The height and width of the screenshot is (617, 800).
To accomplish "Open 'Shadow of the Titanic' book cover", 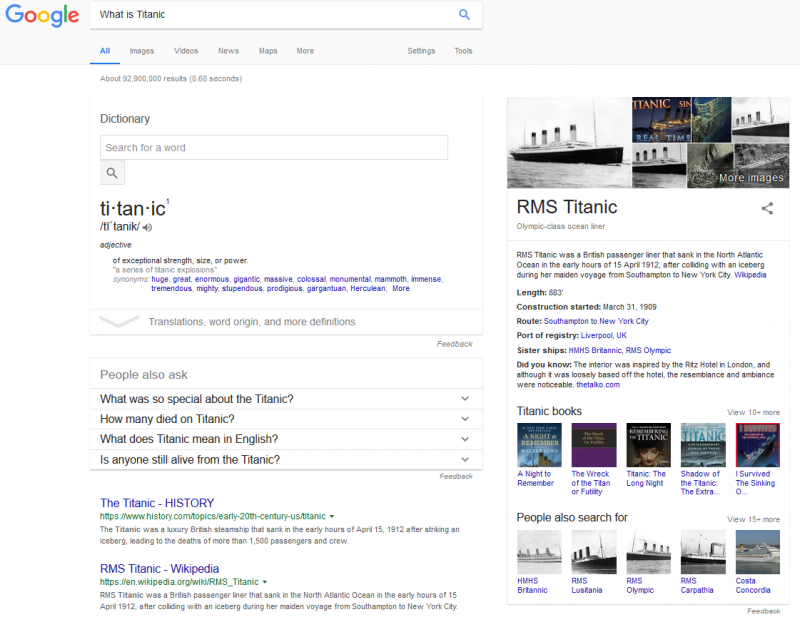I will (x=703, y=445).
